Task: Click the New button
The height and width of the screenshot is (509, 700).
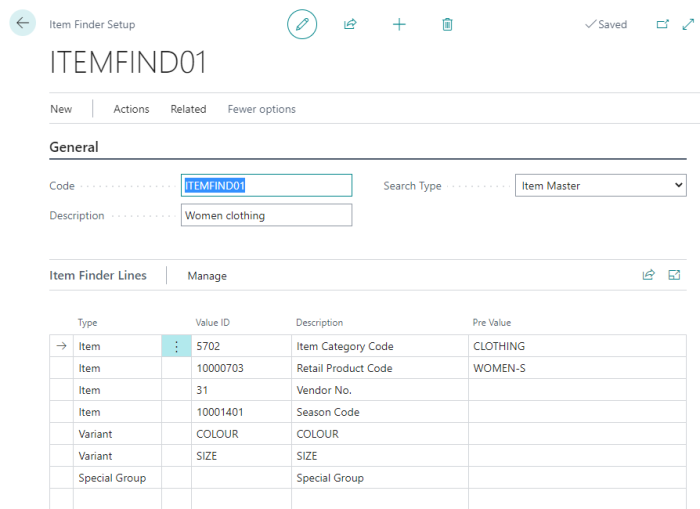Action: click(x=61, y=109)
